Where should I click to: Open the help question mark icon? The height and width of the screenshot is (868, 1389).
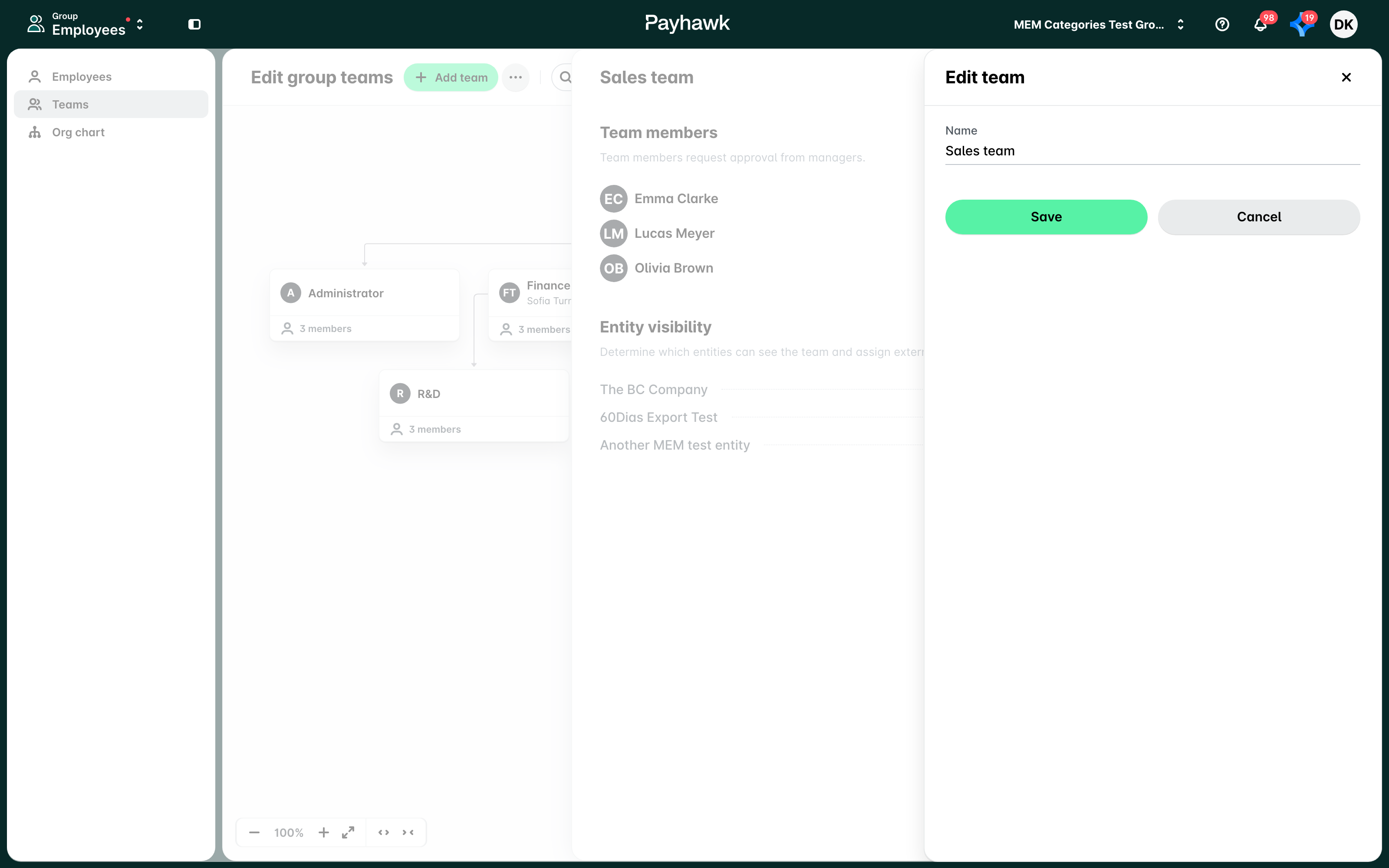(x=1222, y=25)
